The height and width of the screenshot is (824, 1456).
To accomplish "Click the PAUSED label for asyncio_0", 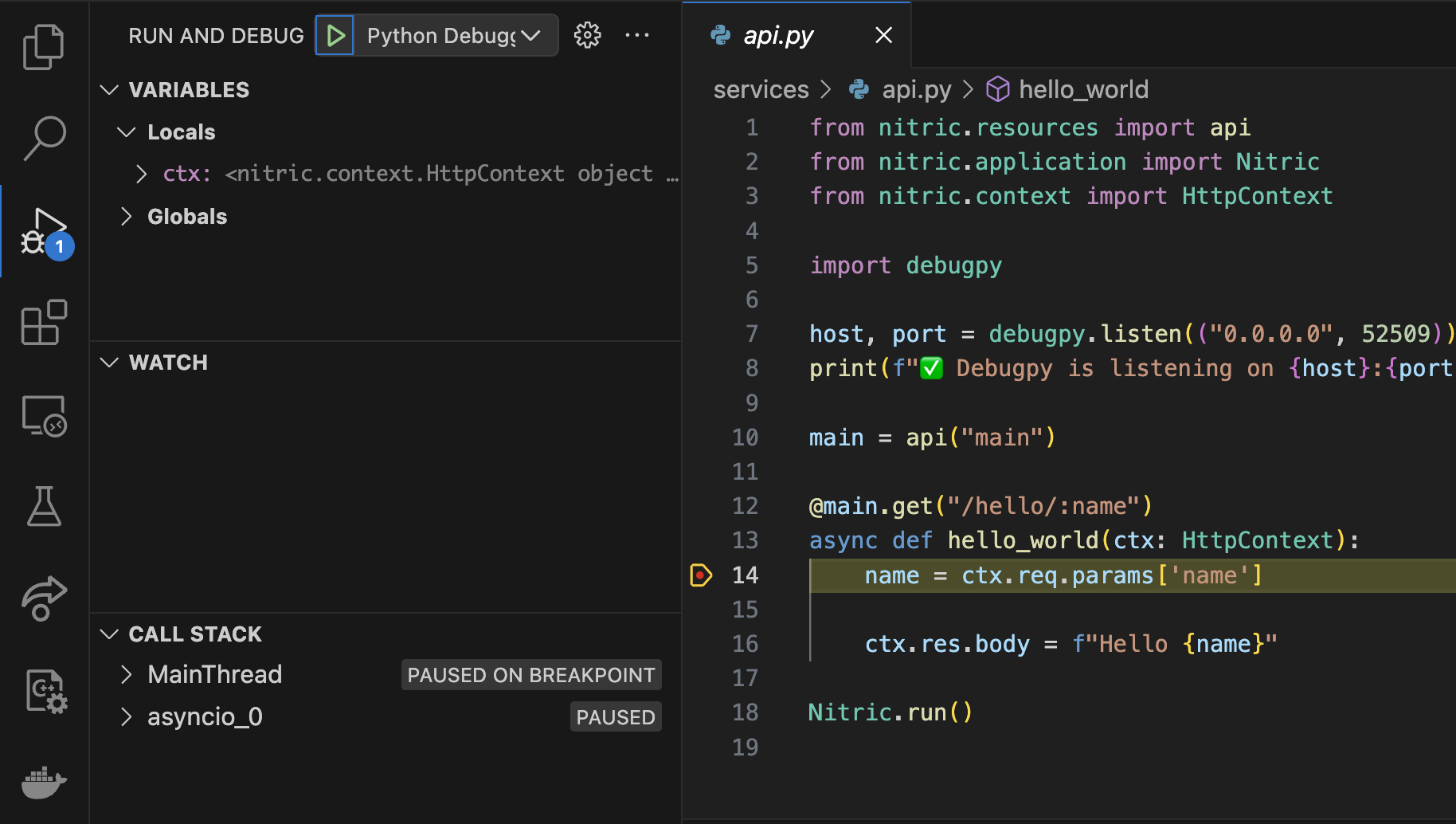I will pyautogui.click(x=616, y=717).
